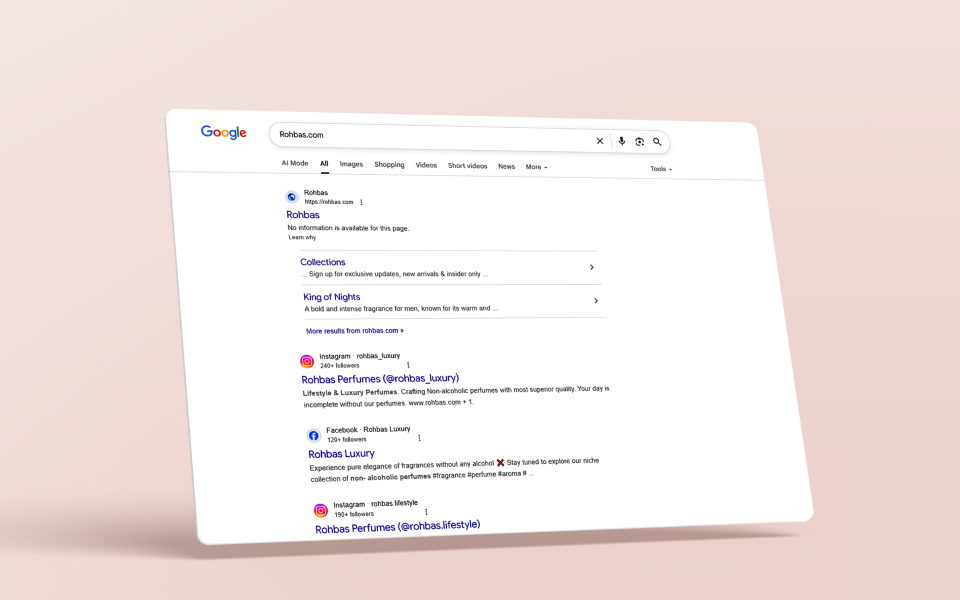
Task: Expand the King of Nights chevron
Action: (596, 301)
